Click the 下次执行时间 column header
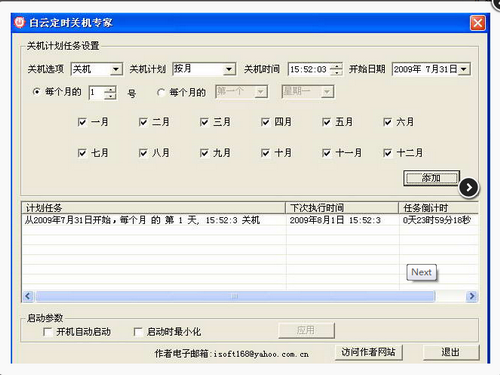Image resolution: width=500 pixels, height=375 pixels. pos(342,208)
